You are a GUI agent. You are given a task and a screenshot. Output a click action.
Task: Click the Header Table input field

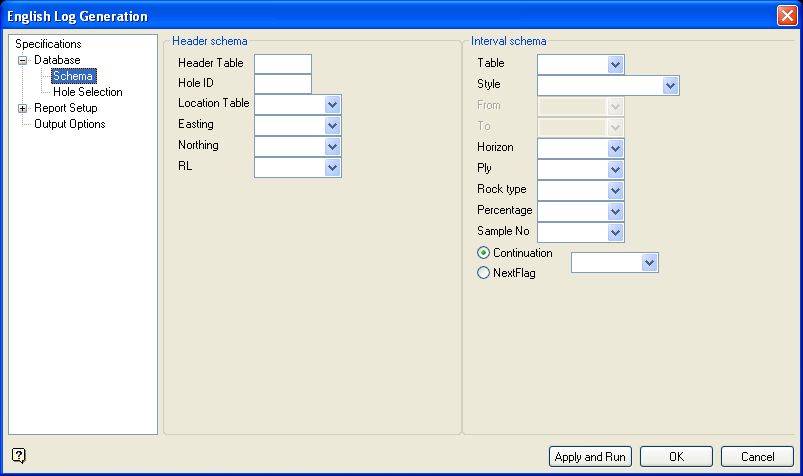(x=283, y=64)
